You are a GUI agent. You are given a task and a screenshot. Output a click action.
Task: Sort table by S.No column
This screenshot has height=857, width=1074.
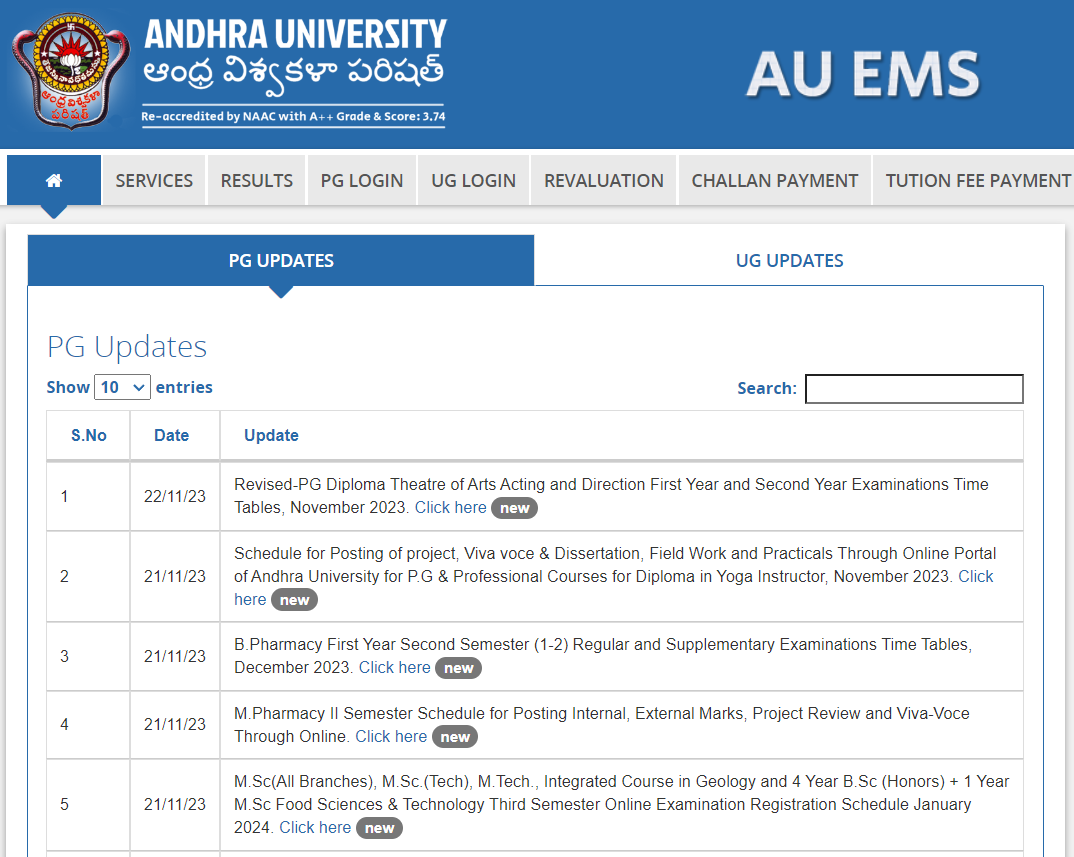88,435
